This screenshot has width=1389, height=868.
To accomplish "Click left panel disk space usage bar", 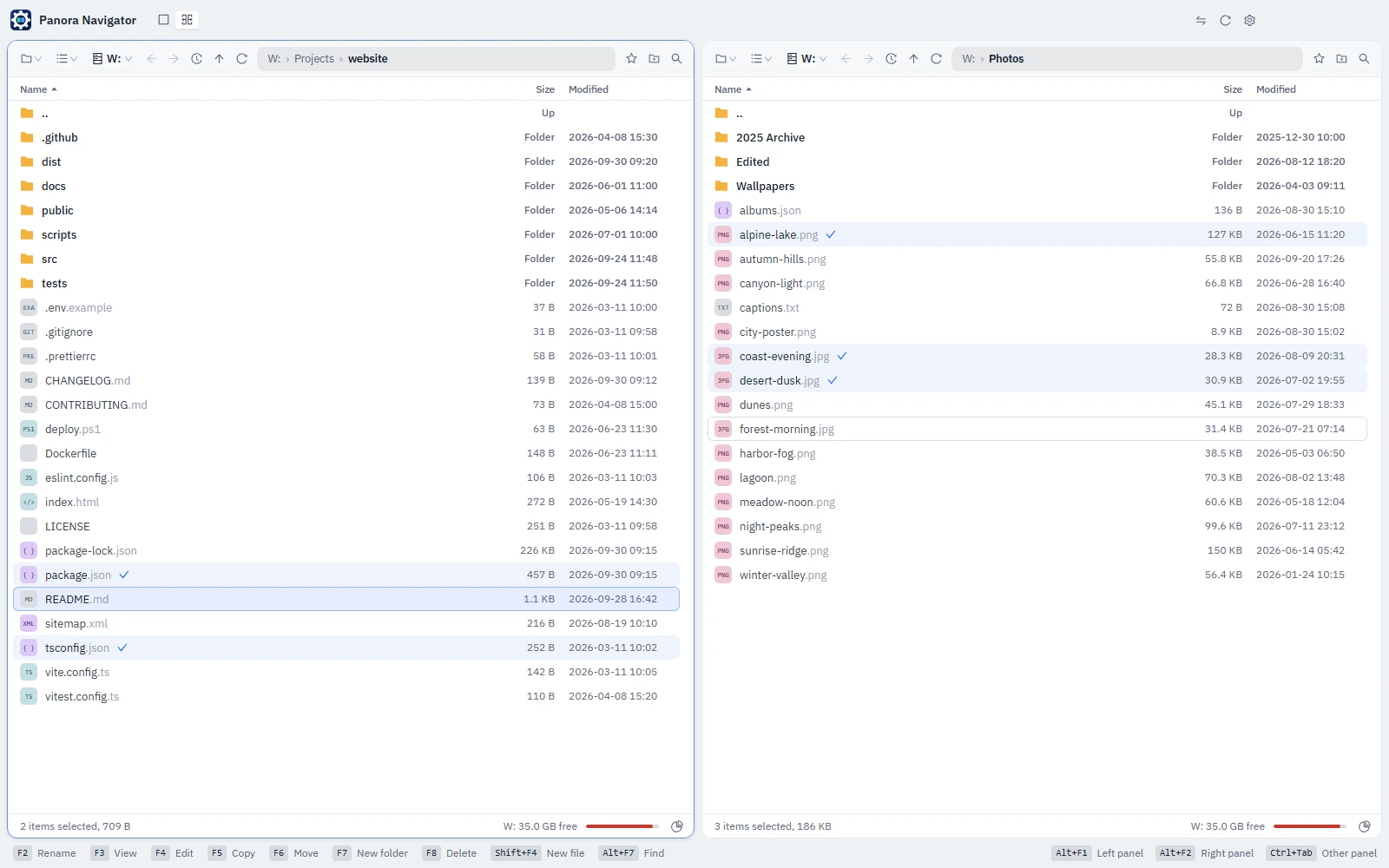I will 622,826.
